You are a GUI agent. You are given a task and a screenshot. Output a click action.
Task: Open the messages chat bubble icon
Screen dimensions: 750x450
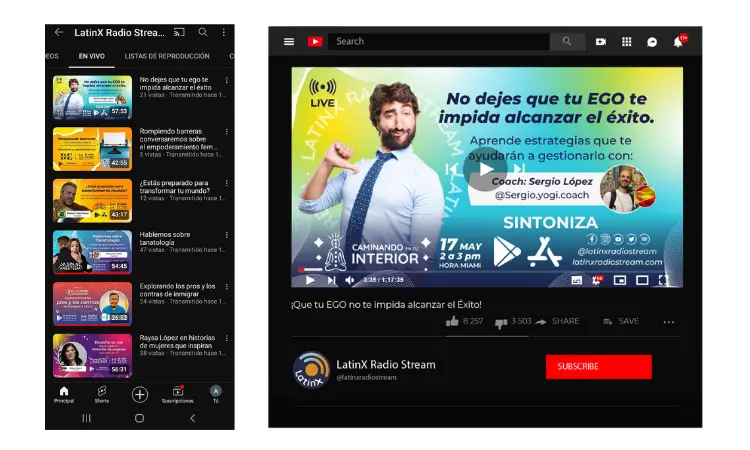click(652, 43)
